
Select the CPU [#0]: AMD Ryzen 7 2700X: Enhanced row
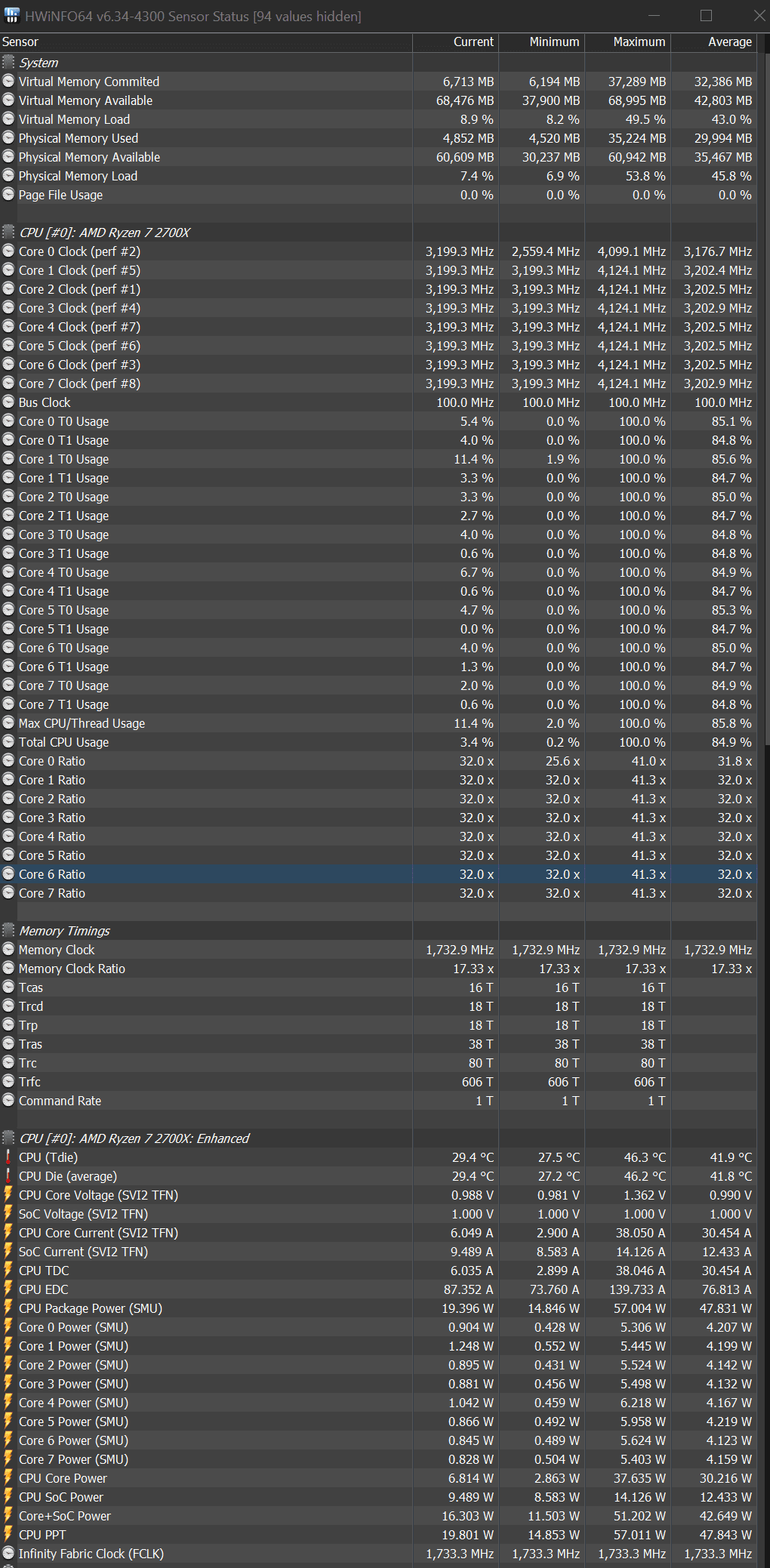378,1138
